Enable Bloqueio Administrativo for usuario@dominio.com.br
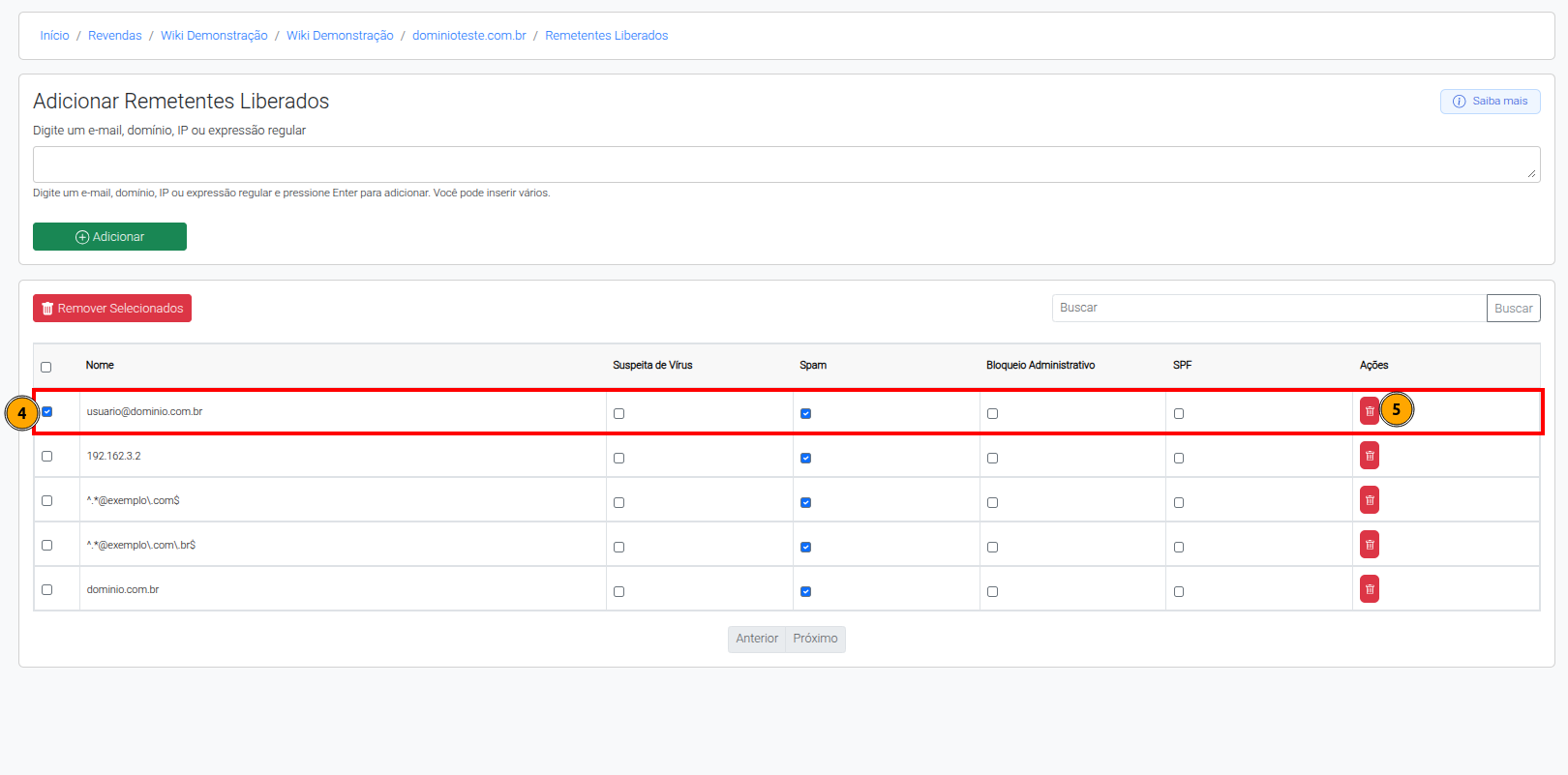 pos(992,413)
